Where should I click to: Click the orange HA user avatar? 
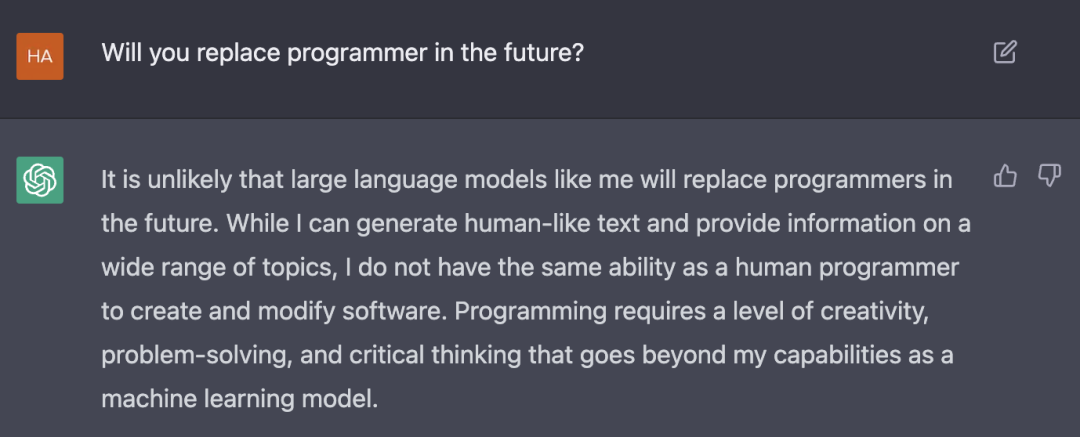tap(40, 56)
